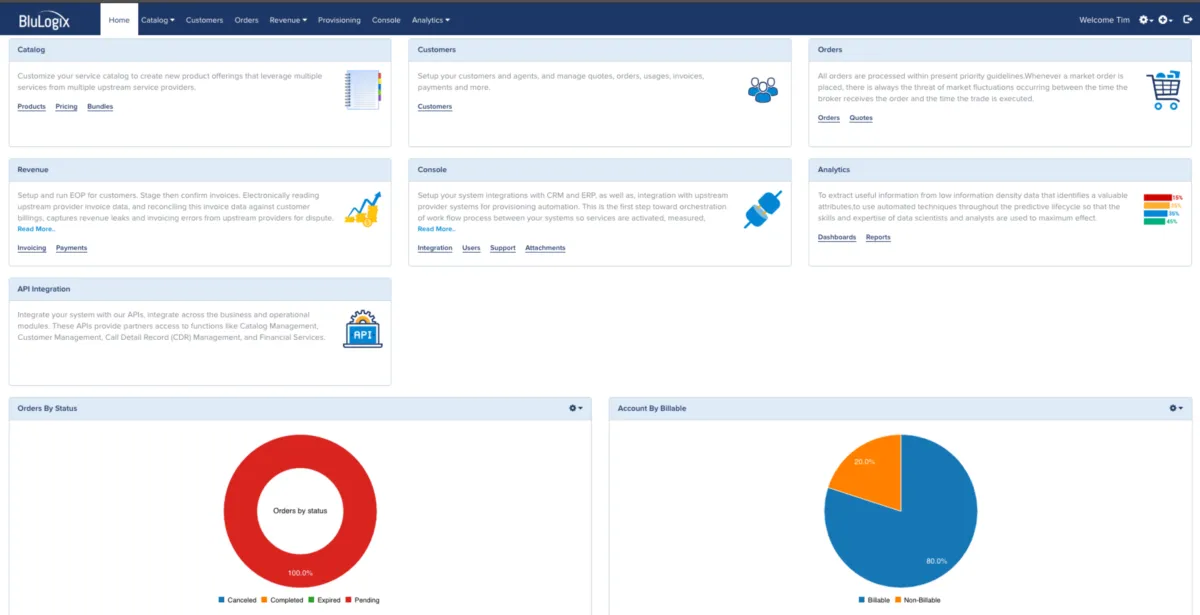Image resolution: width=1200 pixels, height=615 pixels.
Task: Toggle Pending legend item
Action: [362, 600]
